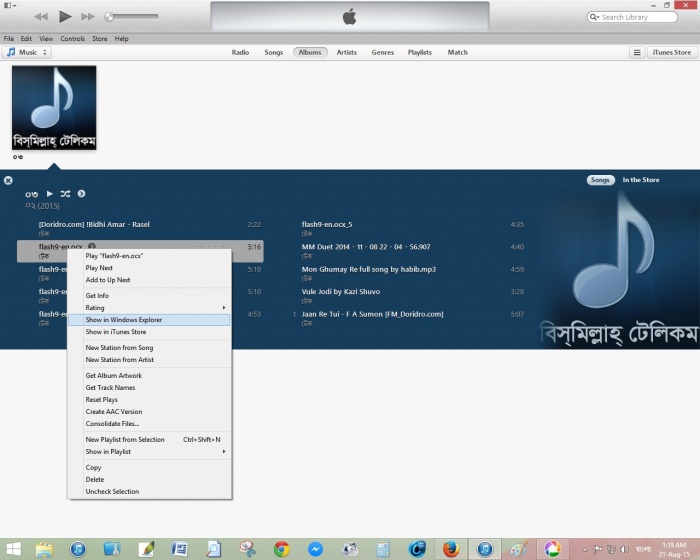This screenshot has width=700, height=560.
Task: Switch to the Artists tab
Action: (346, 52)
